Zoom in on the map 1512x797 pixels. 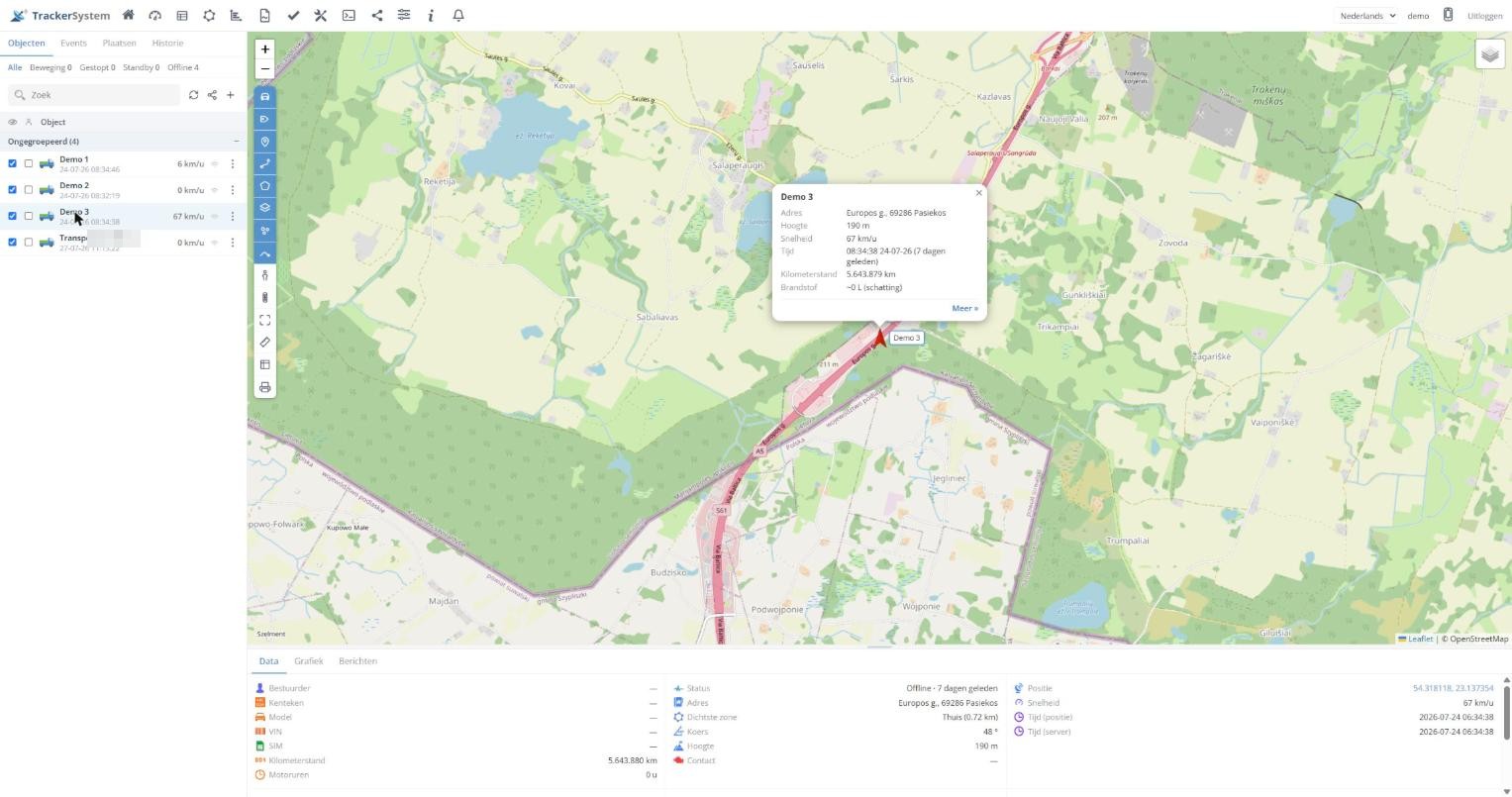pyautogui.click(x=264, y=49)
